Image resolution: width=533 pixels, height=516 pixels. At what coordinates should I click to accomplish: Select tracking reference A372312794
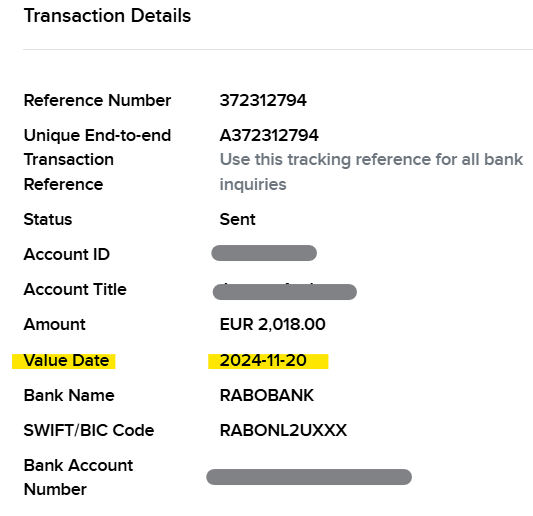point(269,135)
